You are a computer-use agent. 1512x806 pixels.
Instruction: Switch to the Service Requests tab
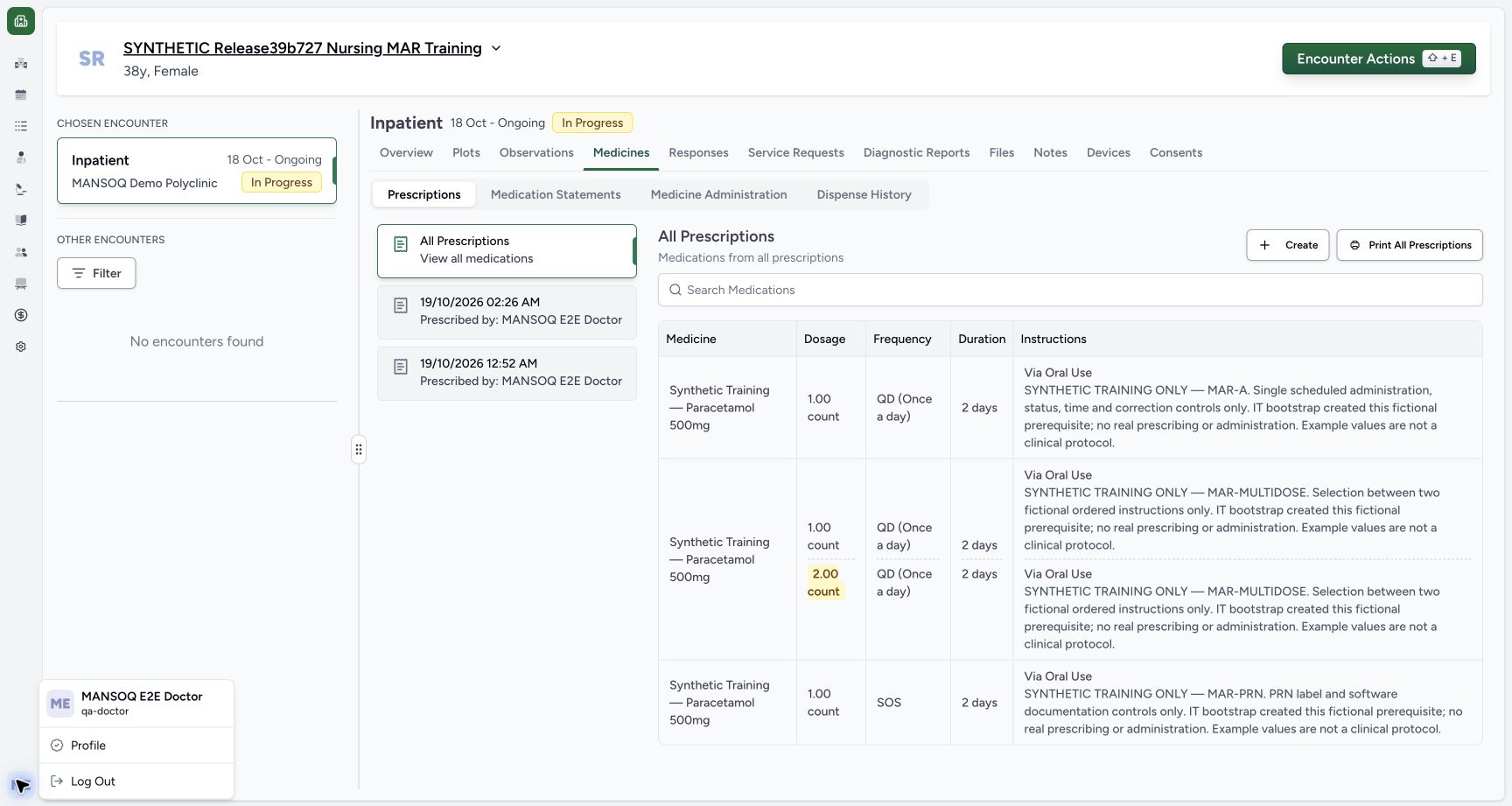click(x=796, y=152)
